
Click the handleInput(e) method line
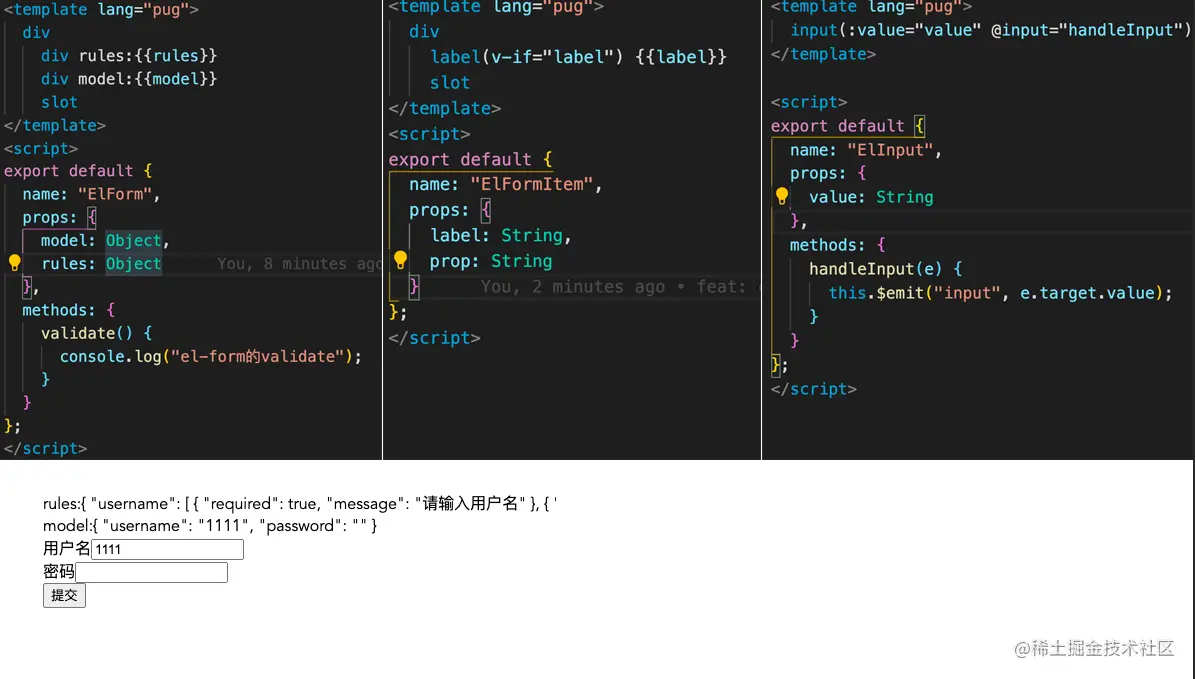[886, 269]
